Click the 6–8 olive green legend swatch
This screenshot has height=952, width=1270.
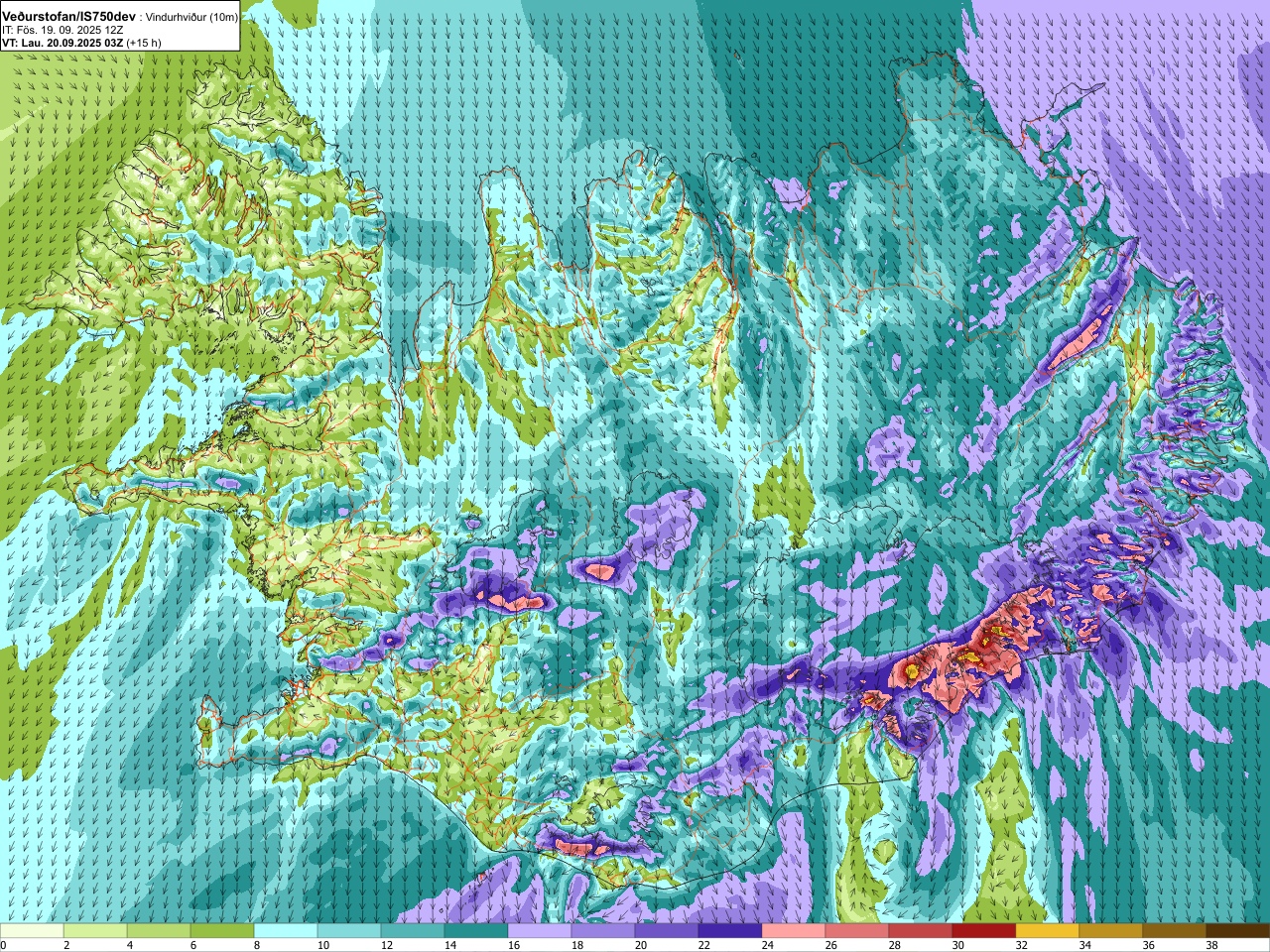pos(222,931)
